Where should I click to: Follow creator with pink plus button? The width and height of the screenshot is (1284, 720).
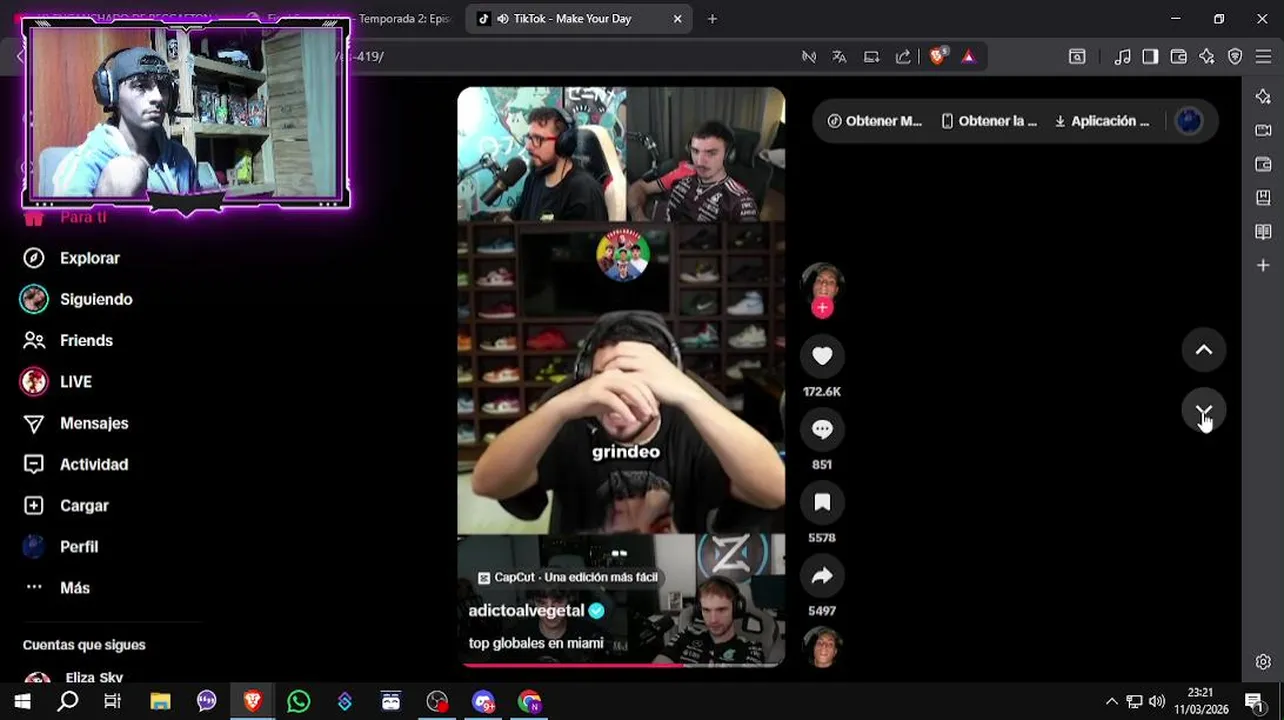coord(822,308)
